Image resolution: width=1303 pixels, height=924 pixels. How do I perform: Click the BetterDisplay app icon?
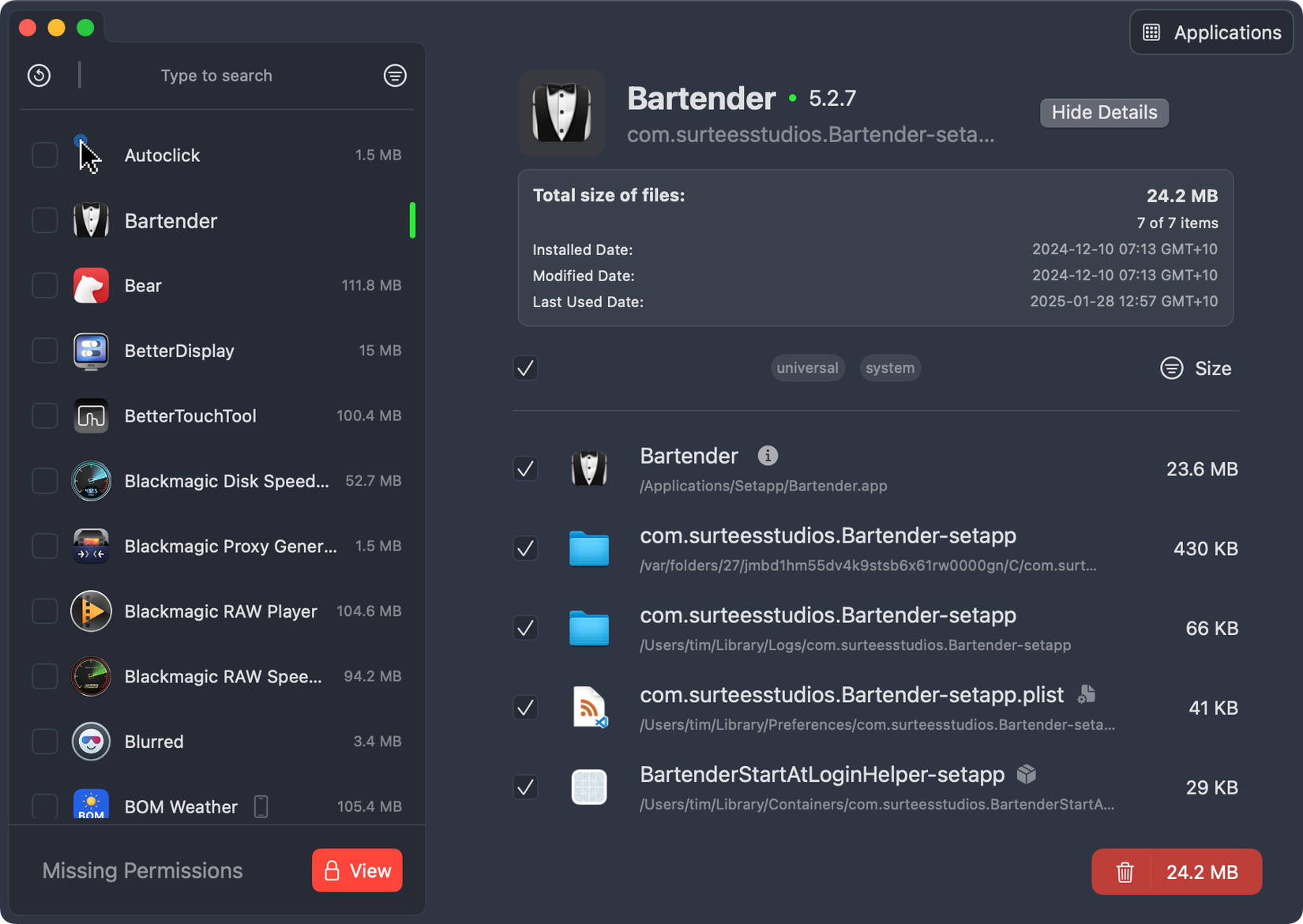[x=91, y=351]
